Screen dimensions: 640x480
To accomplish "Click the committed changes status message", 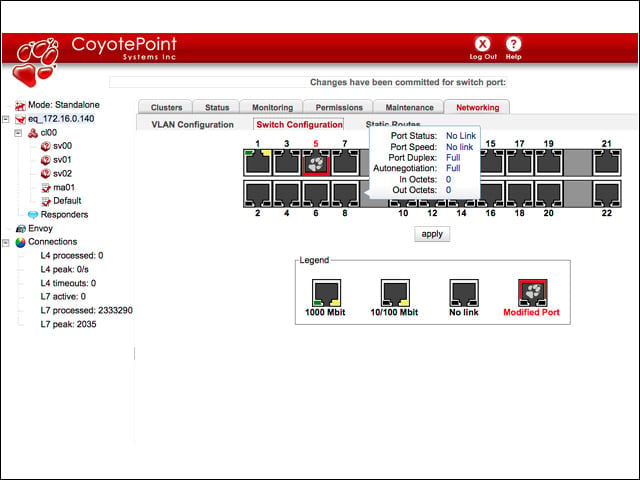I will click(x=408, y=82).
